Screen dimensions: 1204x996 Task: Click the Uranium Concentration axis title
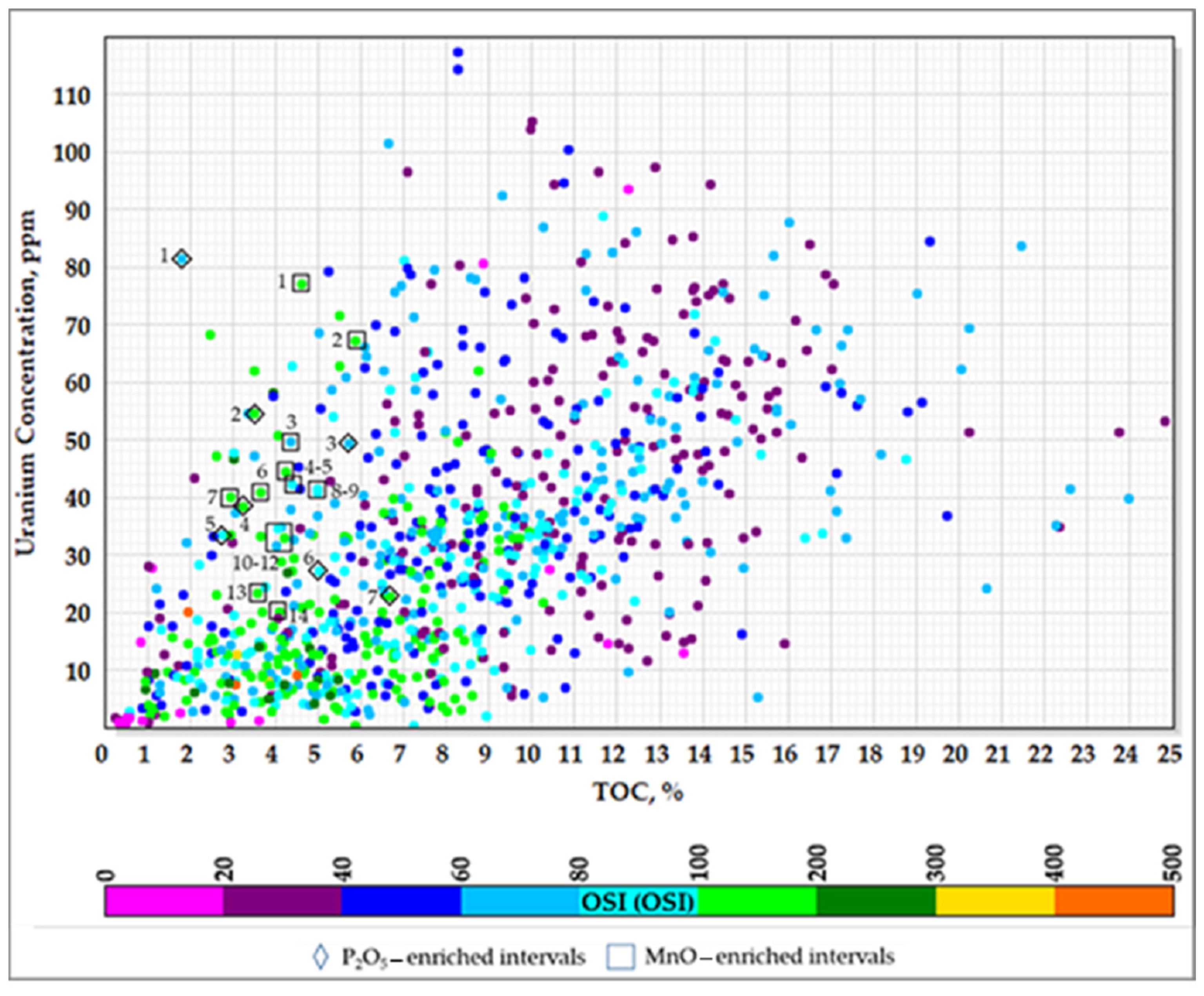coord(26,383)
